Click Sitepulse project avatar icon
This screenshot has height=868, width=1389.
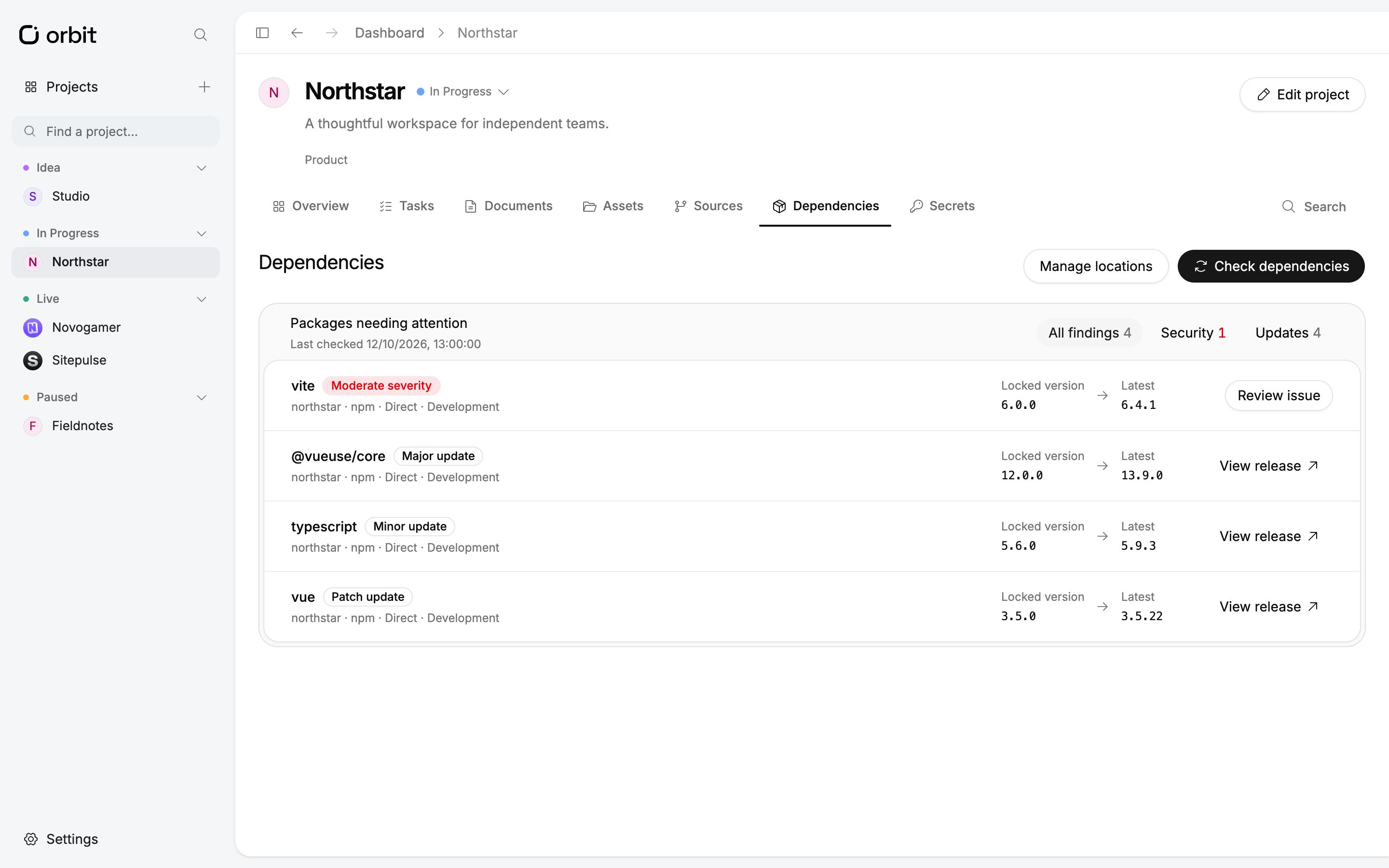pos(33,360)
